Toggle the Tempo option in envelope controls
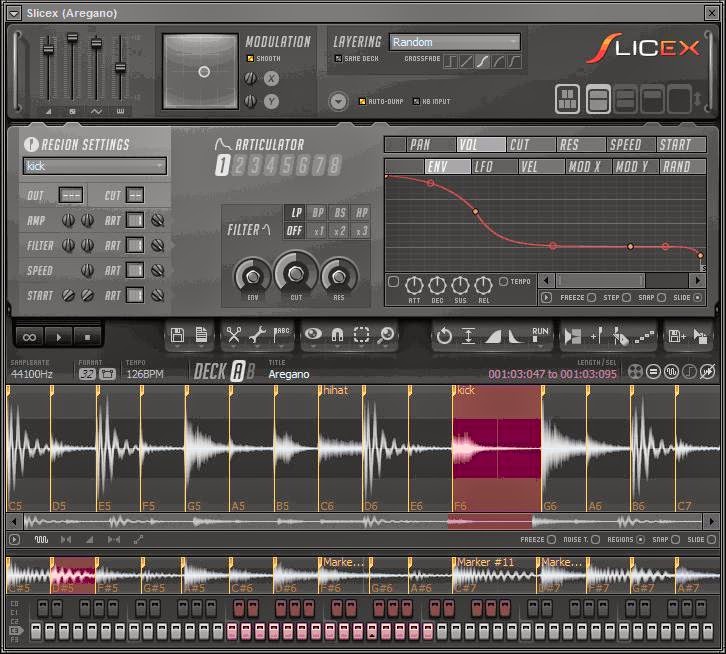The height and width of the screenshot is (654, 726). [x=503, y=281]
